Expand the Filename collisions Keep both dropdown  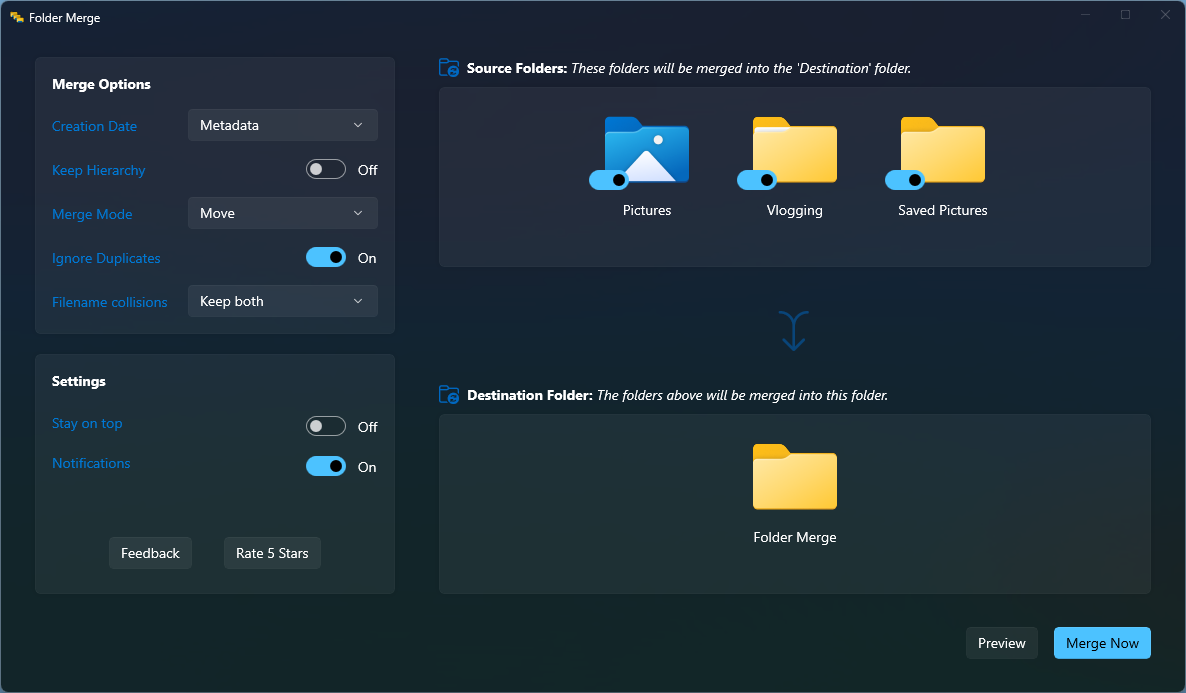point(282,301)
